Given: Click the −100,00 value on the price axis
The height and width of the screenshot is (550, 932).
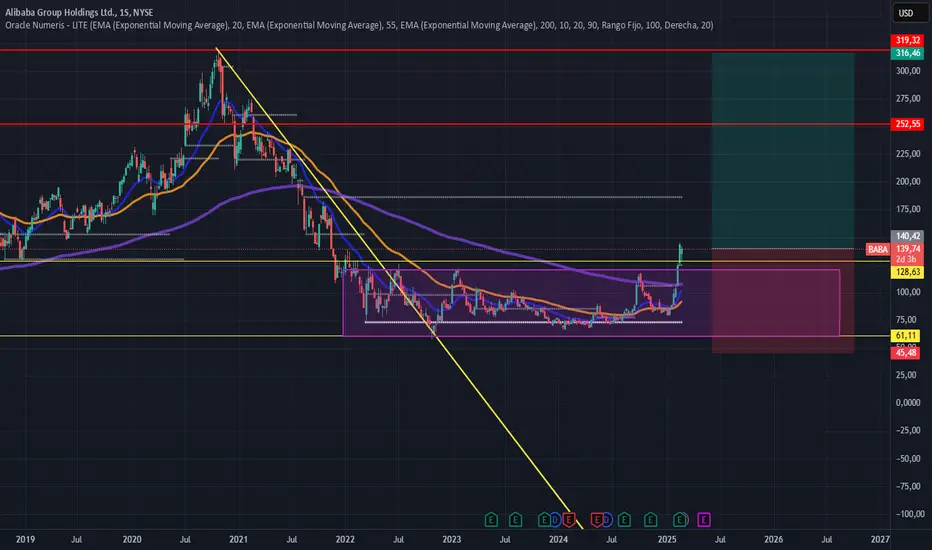Looking at the screenshot, I should coord(908,514).
